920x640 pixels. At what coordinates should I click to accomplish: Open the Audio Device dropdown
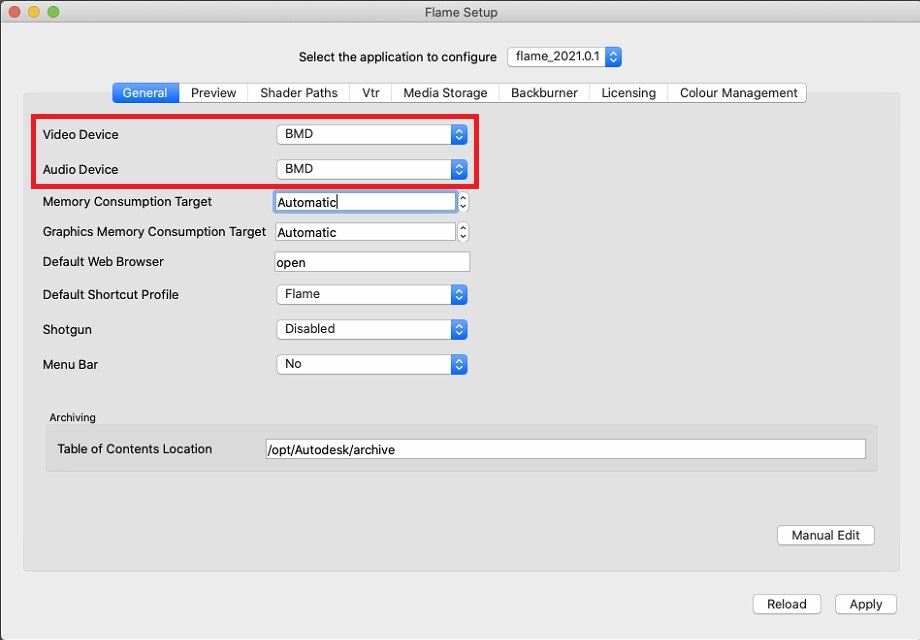point(371,169)
